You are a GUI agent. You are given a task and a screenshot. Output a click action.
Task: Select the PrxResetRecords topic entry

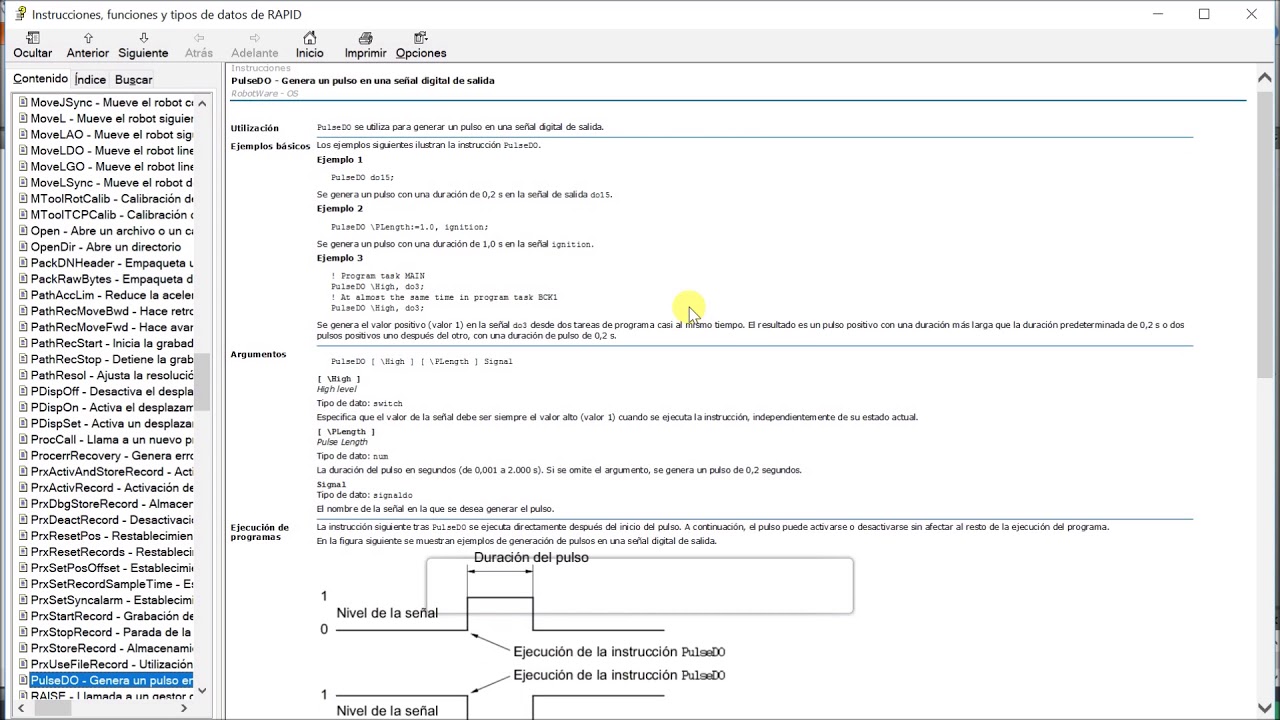(x=112, y=552)
